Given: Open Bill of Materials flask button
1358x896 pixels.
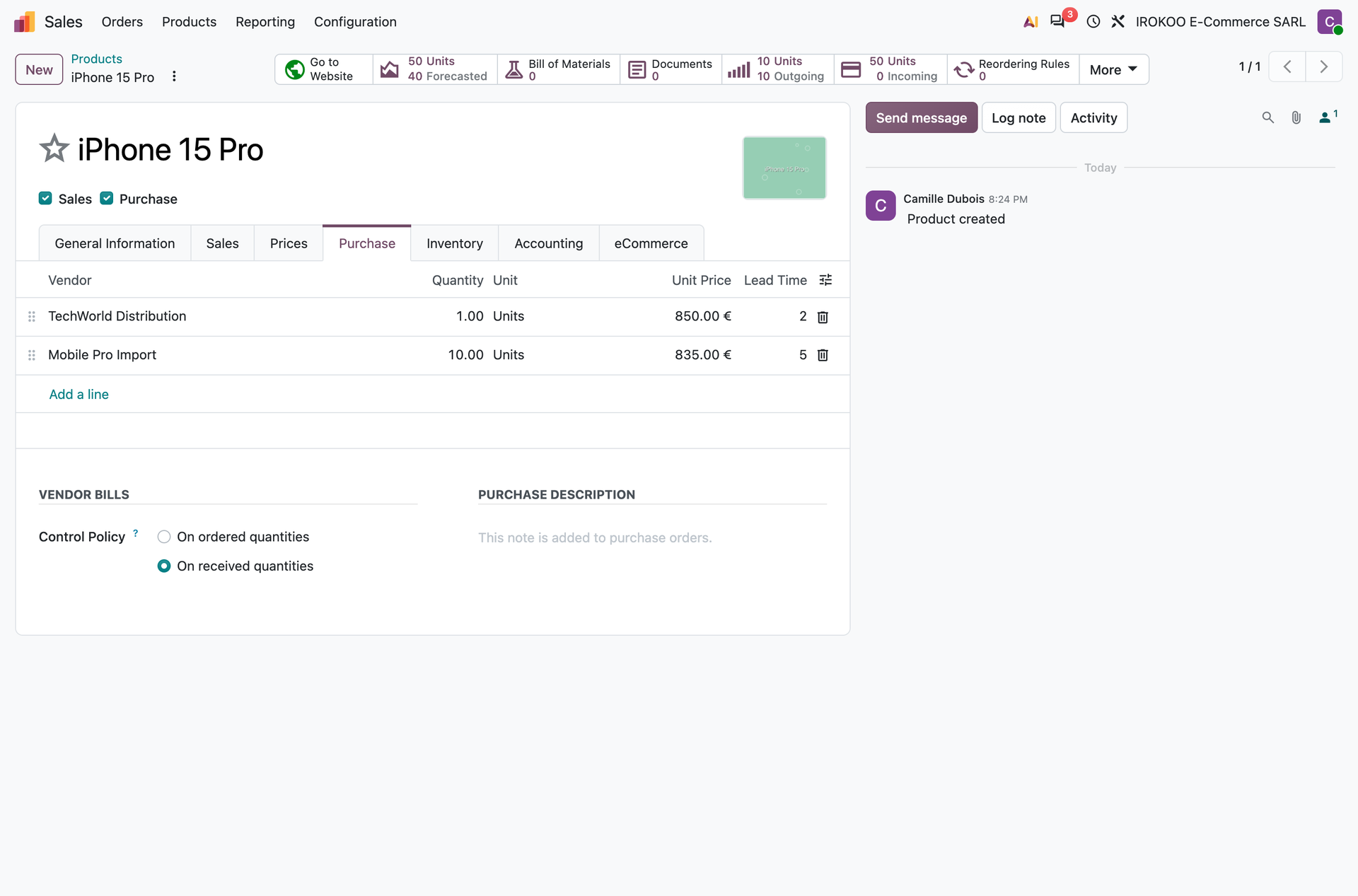Looking at the screenshot, I should (559, 69).
